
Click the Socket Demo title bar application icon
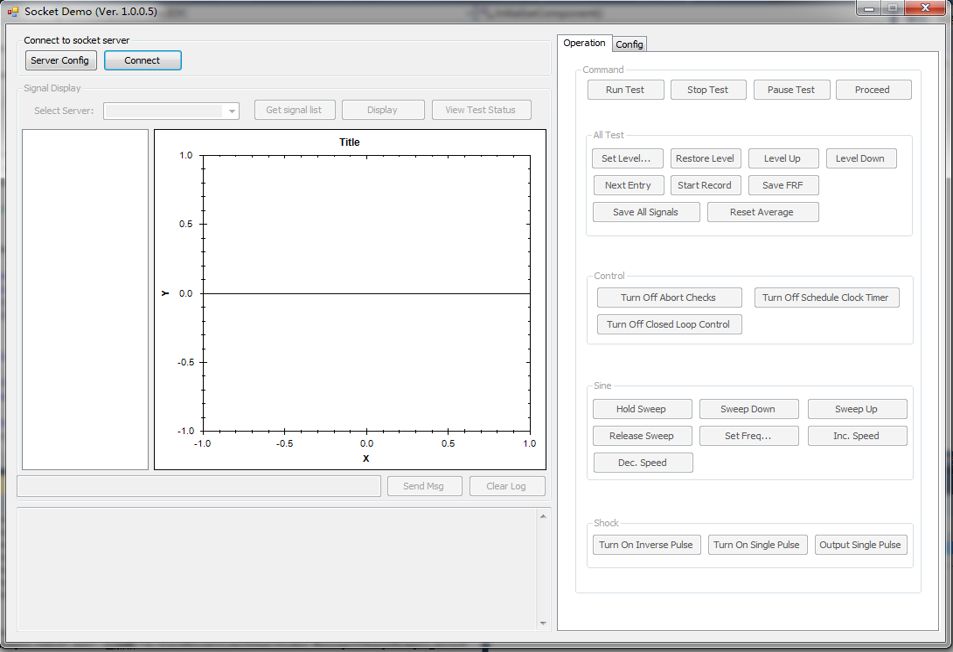12,11
